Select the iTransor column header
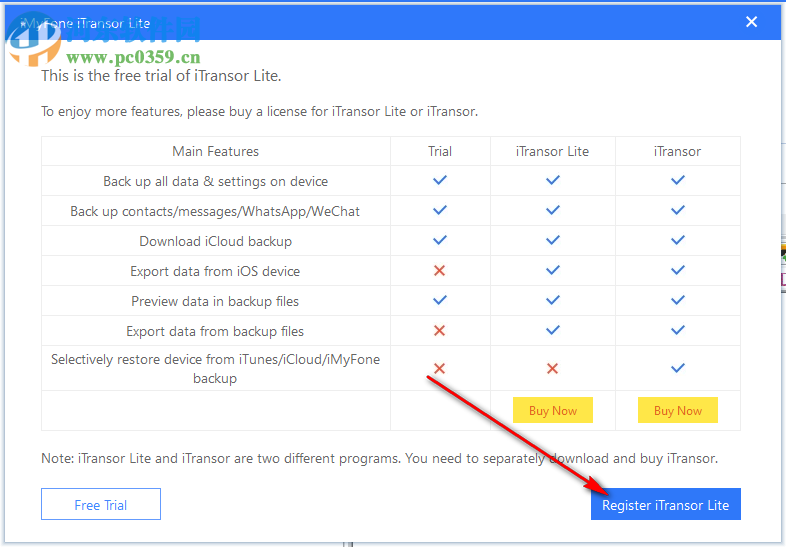 678,151
